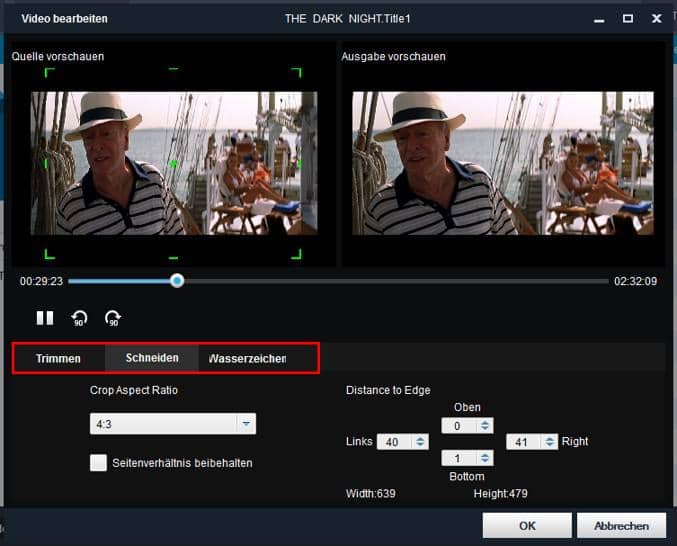Click the Distance to Edge label
677x546 pixels.
click(388, 390)
